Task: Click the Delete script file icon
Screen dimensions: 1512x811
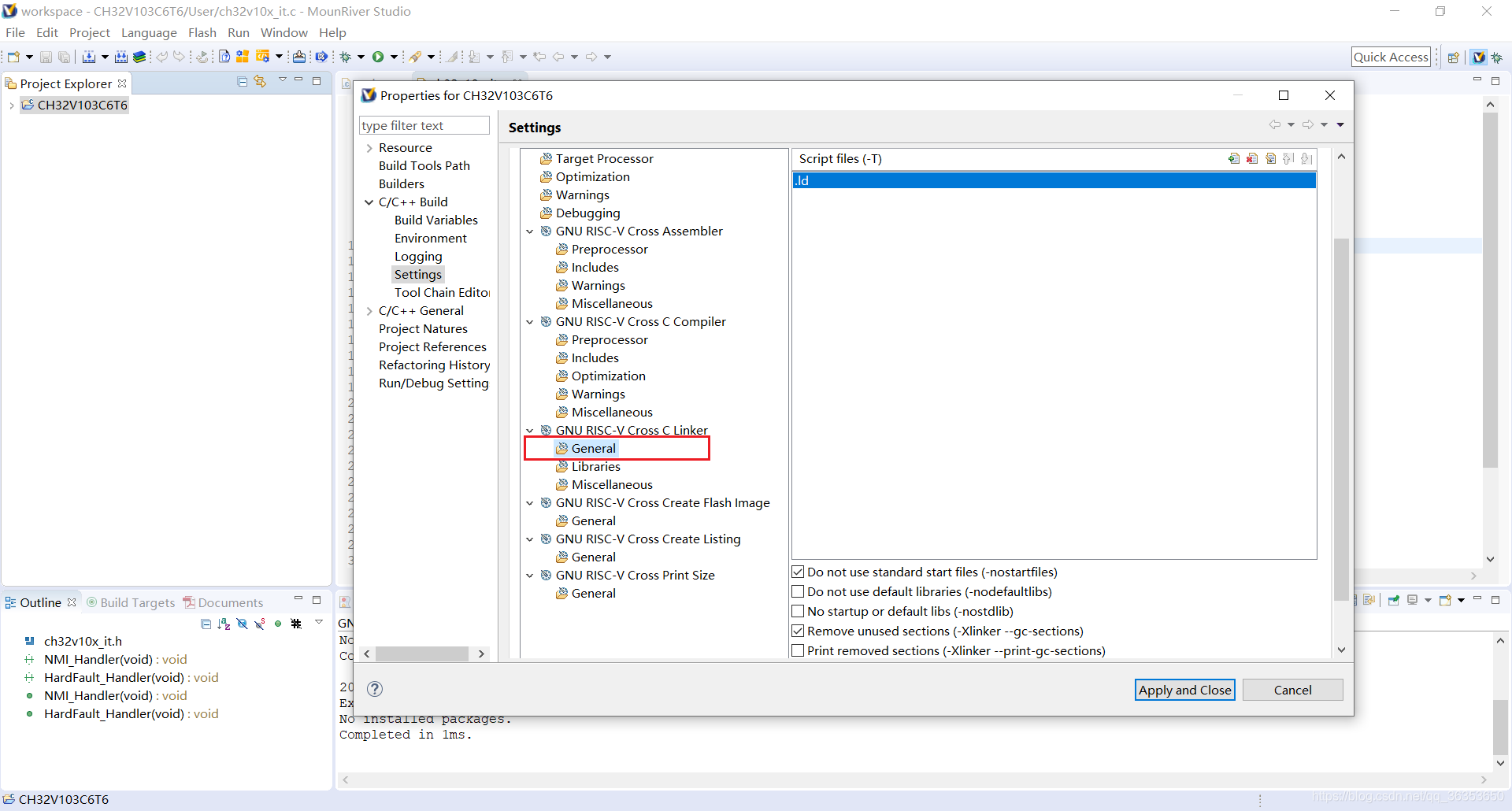Action: click(1252, 158)
